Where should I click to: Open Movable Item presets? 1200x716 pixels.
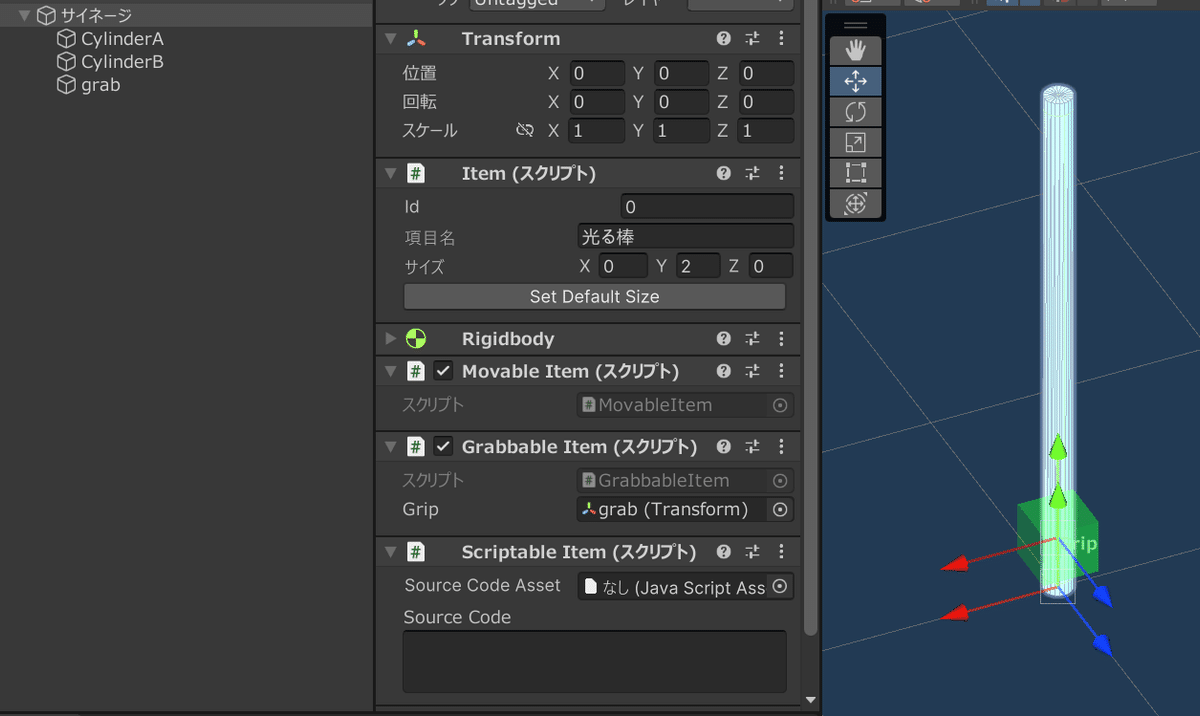753,371
